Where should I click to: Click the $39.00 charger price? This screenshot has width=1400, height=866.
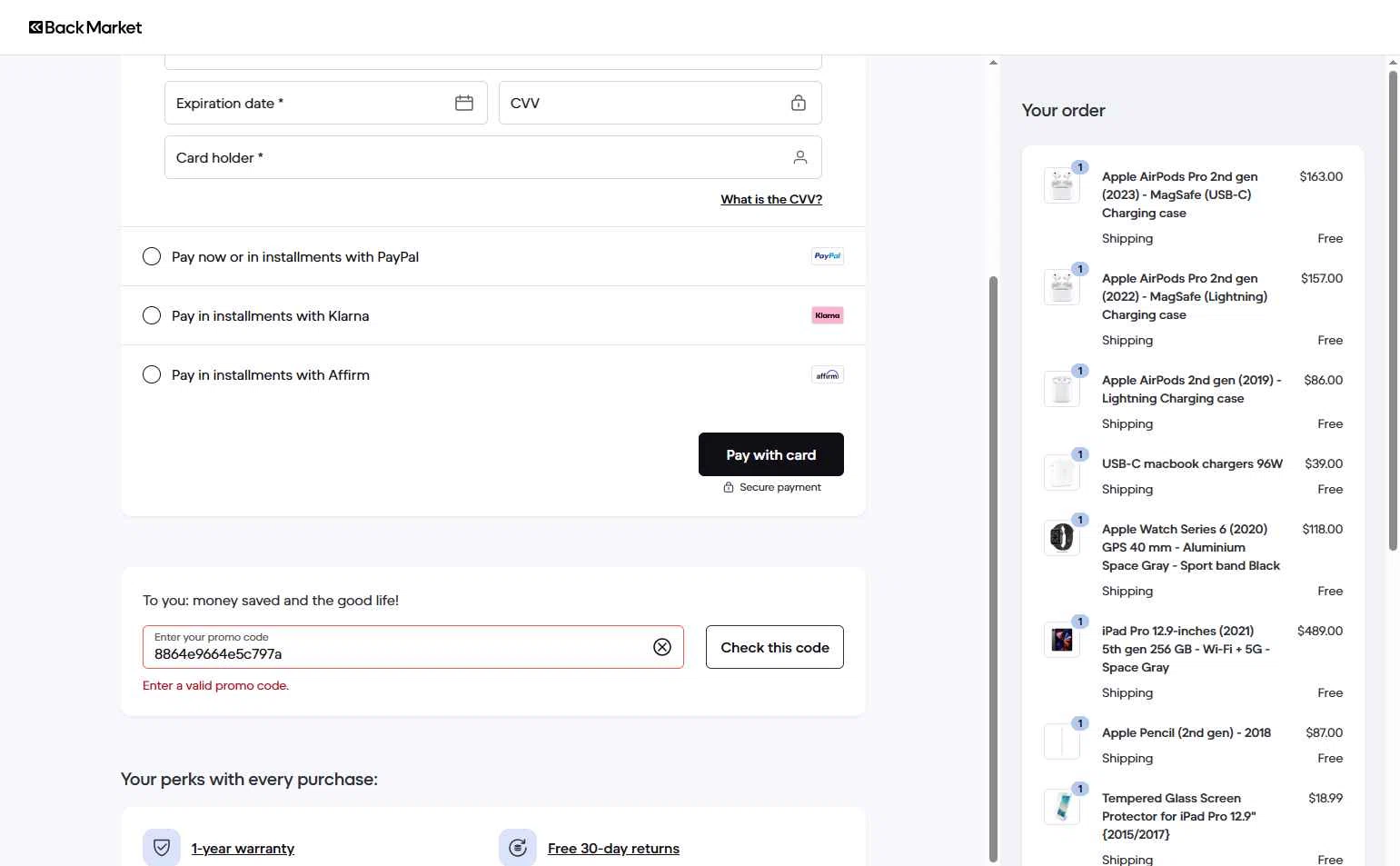click(x=1324, y=463)
